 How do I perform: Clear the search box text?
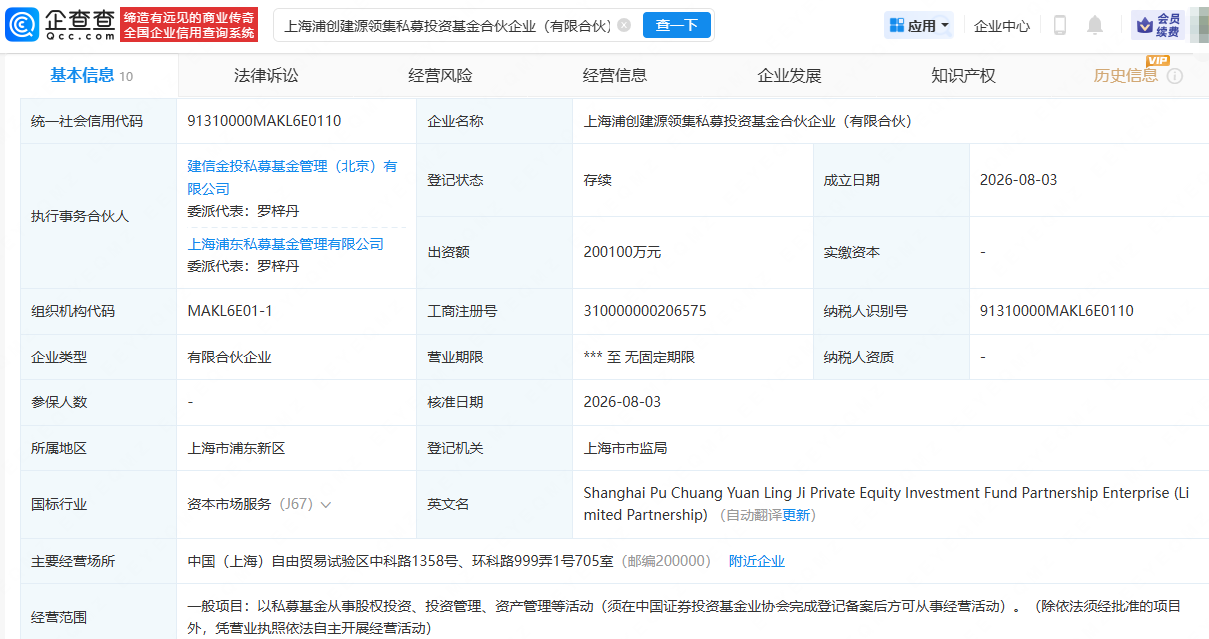(x=624, y=25)
